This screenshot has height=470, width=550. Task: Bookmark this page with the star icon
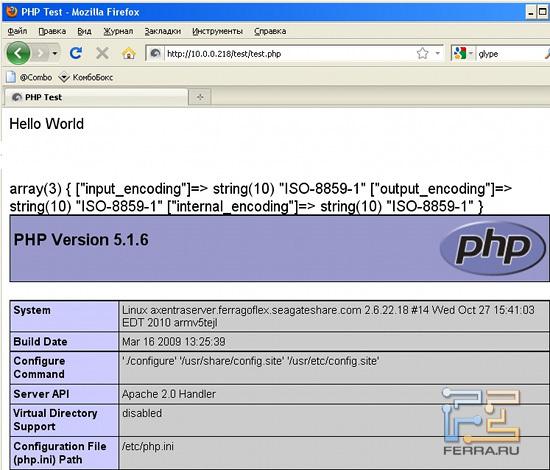[423, 54]
